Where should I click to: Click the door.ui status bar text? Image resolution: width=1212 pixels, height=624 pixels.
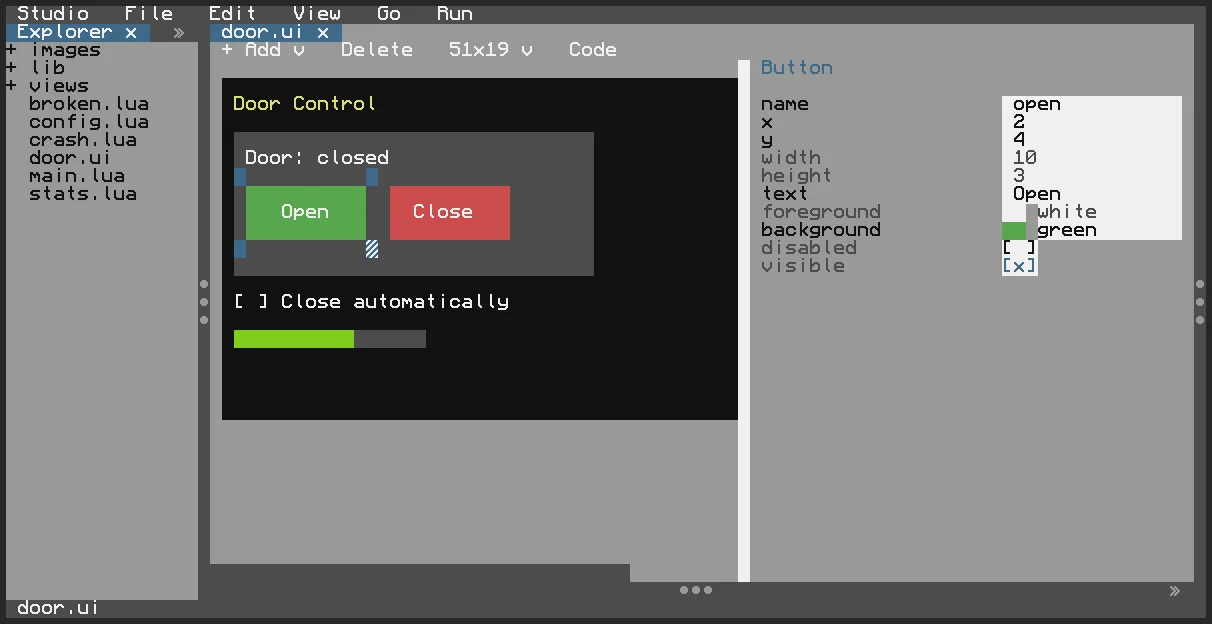point(59,608)
